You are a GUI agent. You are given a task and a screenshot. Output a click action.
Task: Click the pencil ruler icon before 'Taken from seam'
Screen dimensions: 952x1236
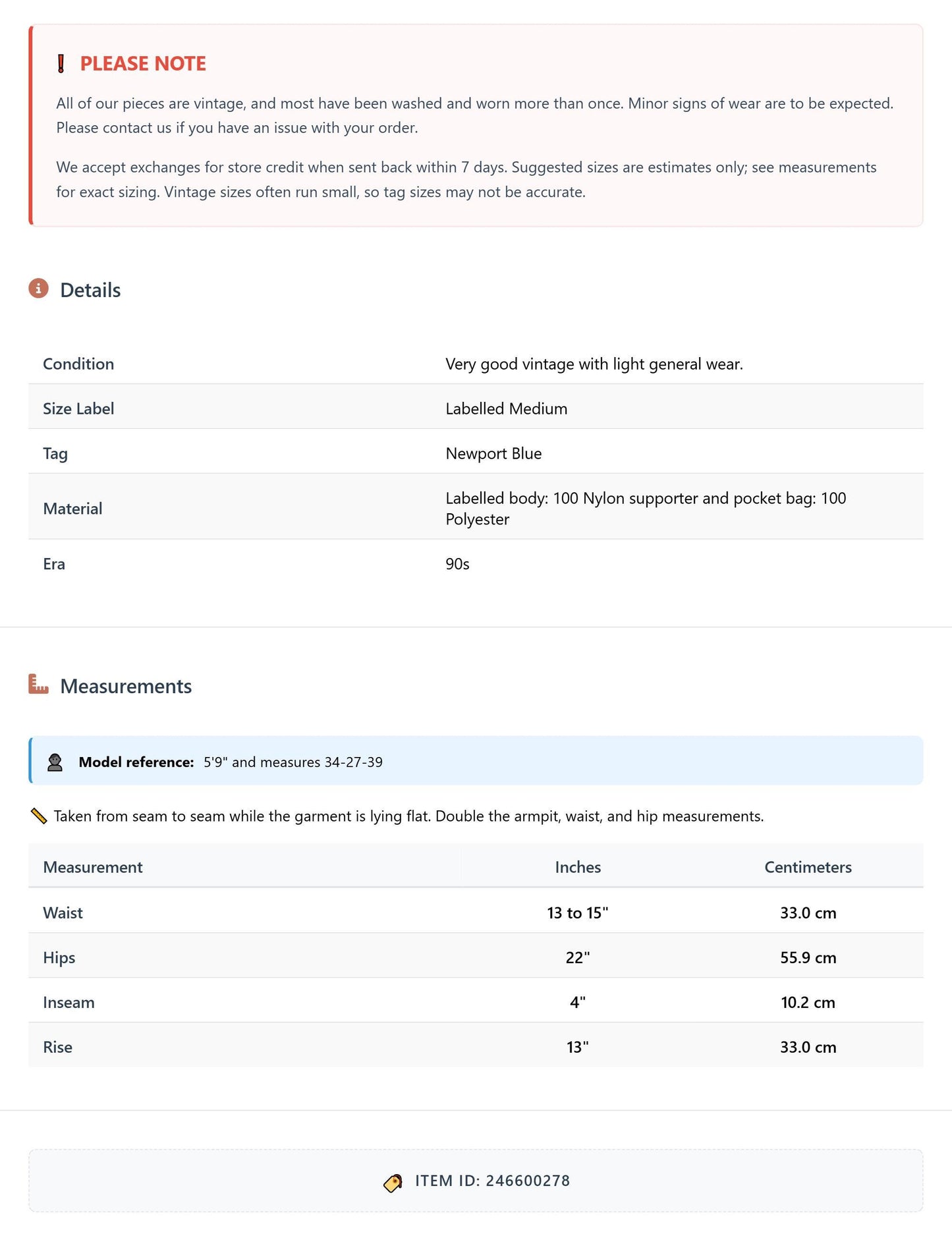(x=39, y=816)
